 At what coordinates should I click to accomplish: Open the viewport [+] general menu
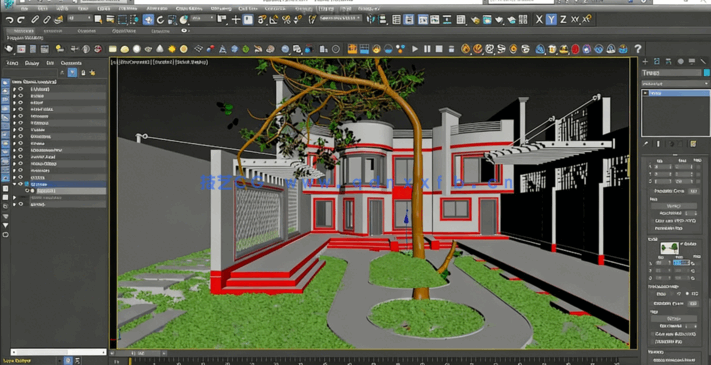pyautogui.click(x=114, y=62)
